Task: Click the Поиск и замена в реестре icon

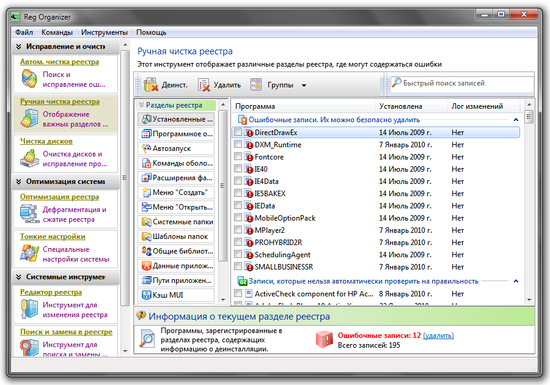Action: tap(29, 347)
